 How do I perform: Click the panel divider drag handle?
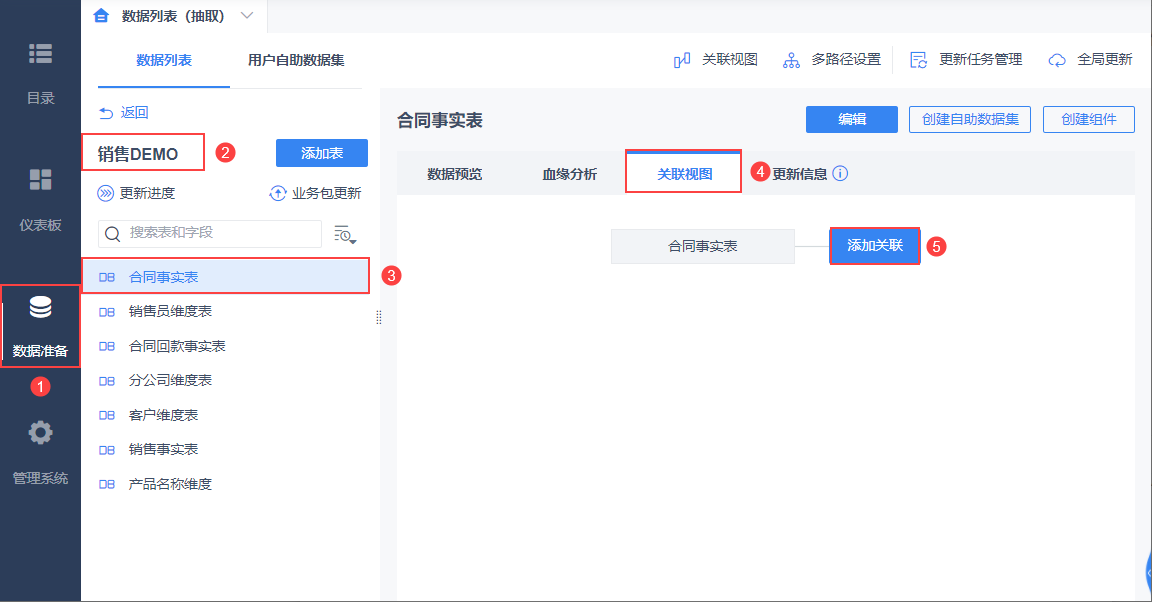(379, 317)
